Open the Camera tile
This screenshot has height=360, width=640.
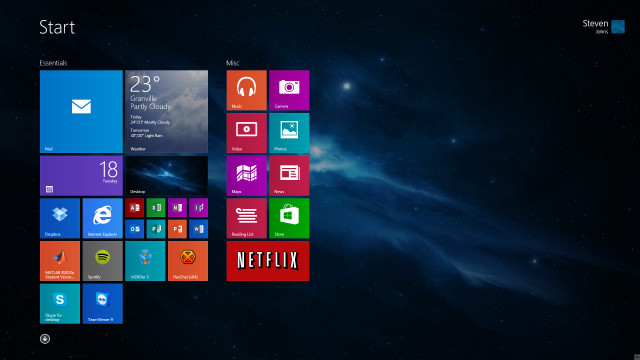(x=289, y=90)
